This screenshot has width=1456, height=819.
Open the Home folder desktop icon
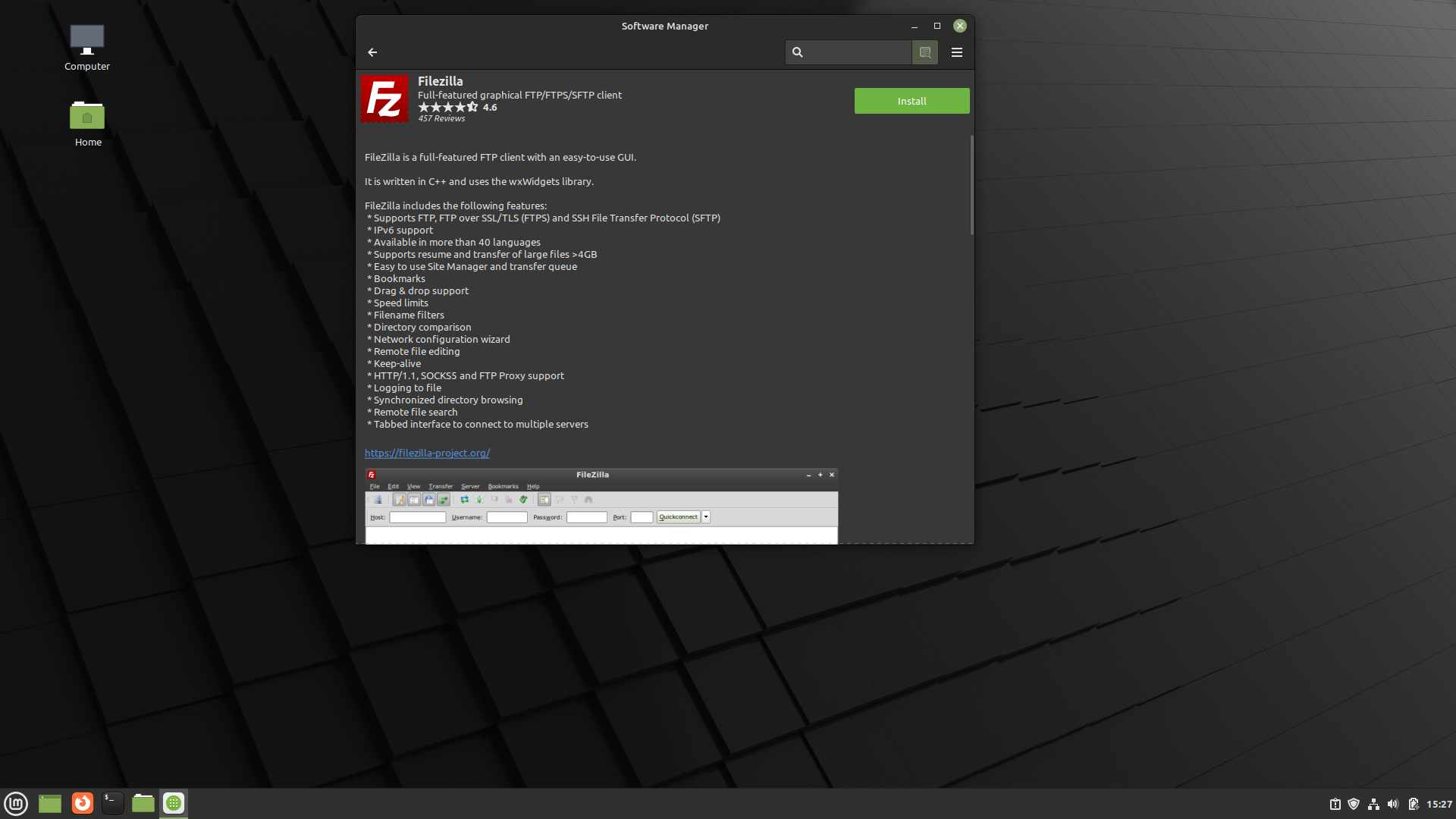click(87, 124)
